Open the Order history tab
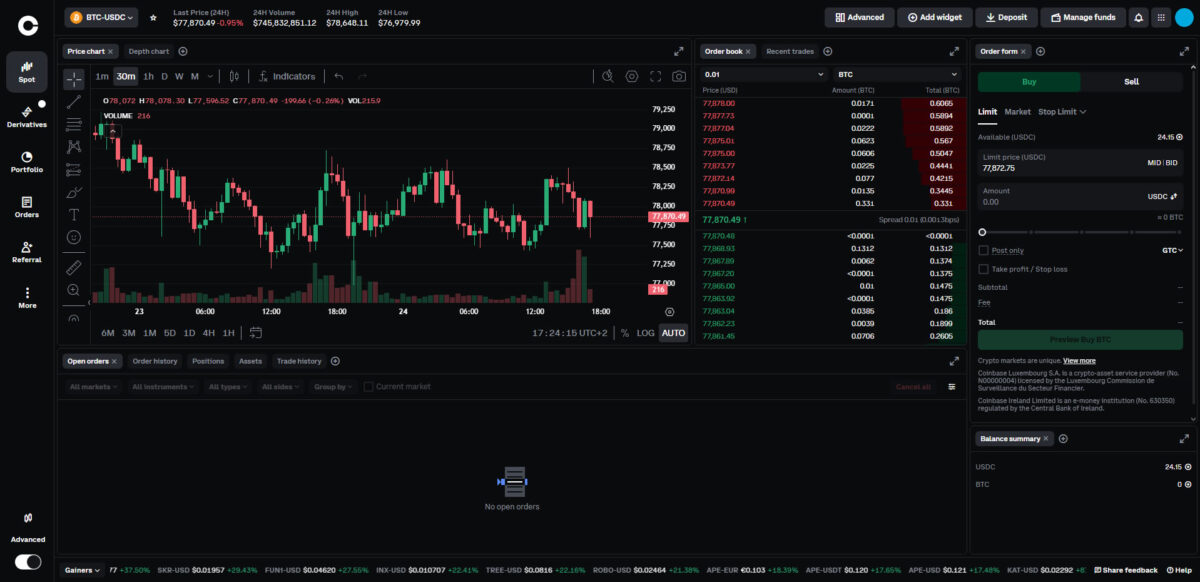Viewport: 1200px width, 582px height. pyautogui.click(x=155, y=361)
